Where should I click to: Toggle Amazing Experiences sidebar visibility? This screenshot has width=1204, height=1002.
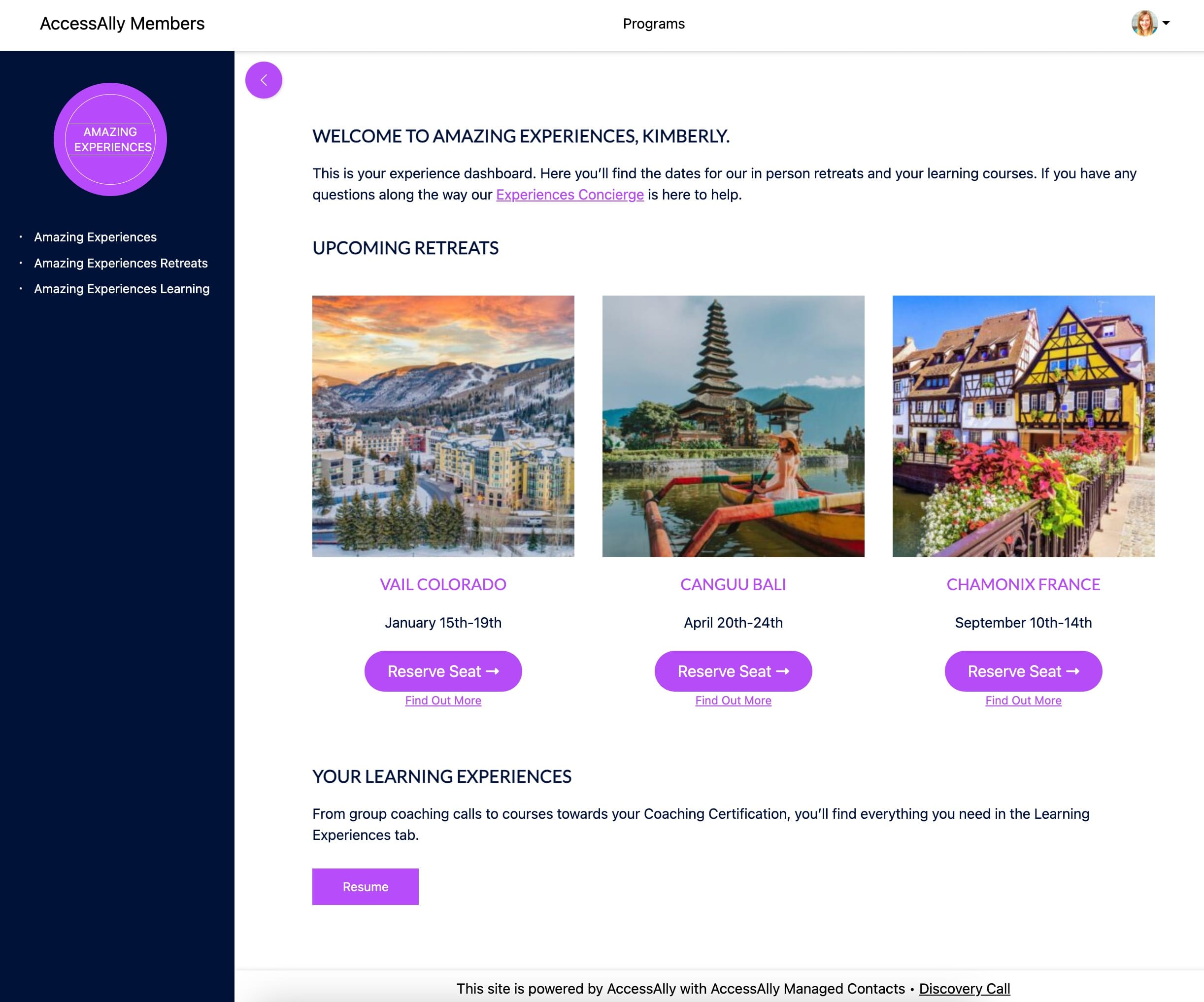[x=264, y=81]
